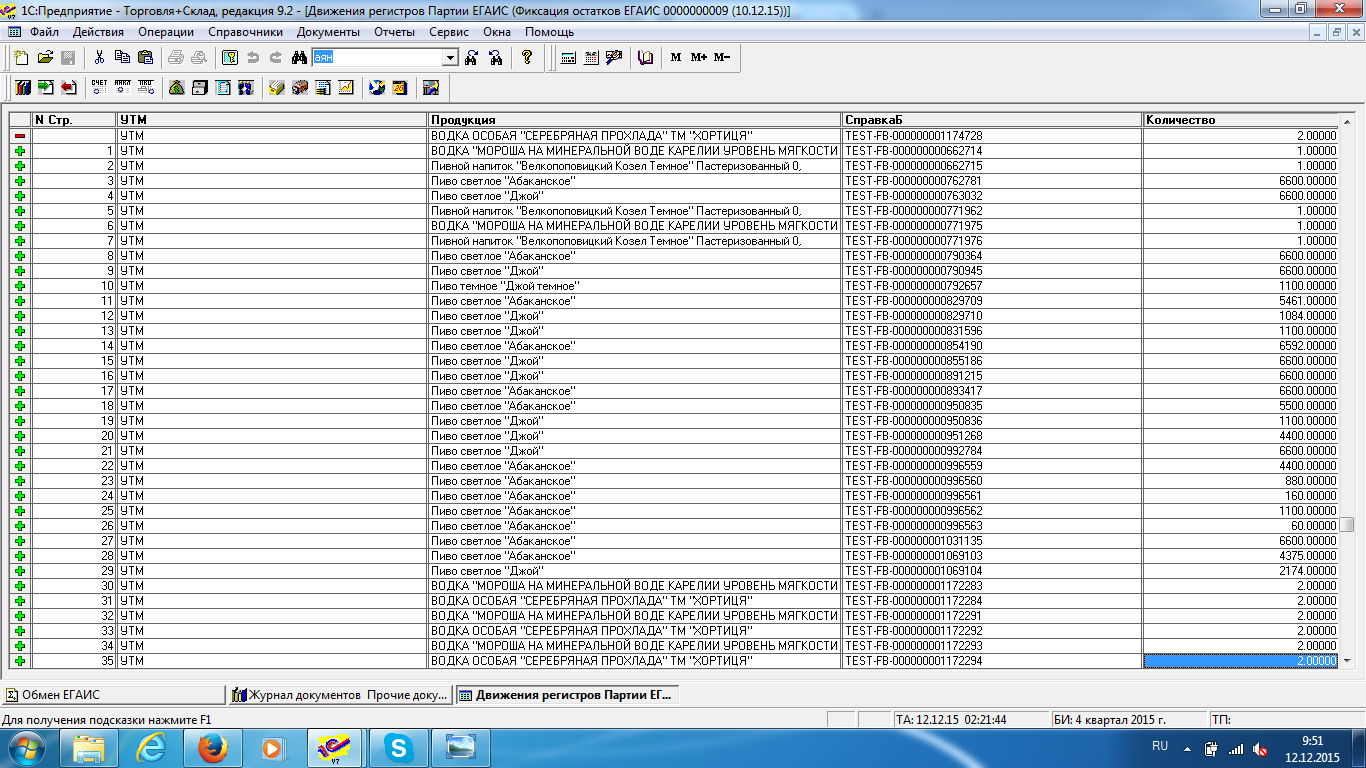Open the Окна menu

click(497, 32)
